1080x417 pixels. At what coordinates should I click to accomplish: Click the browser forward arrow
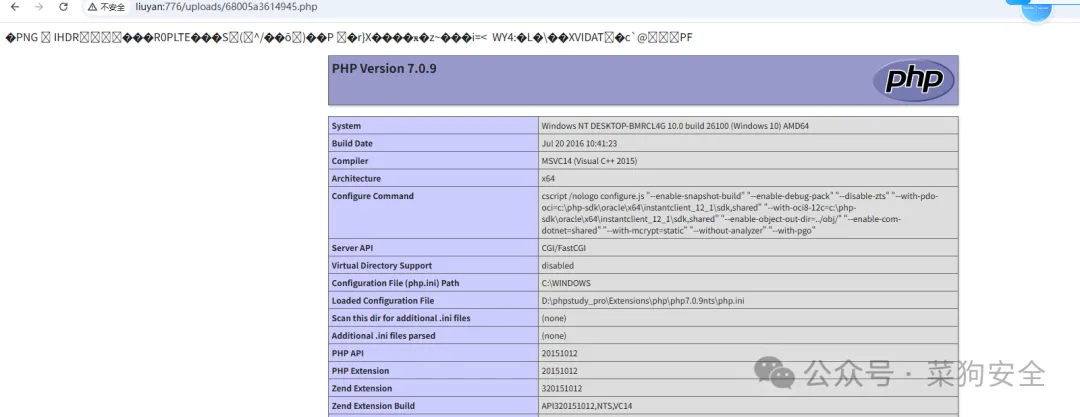[x=38, y=7]
